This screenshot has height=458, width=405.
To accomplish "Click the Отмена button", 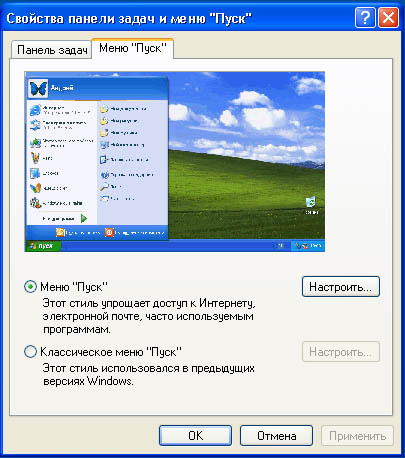I will pyautogui.click(x=276, y=436).
